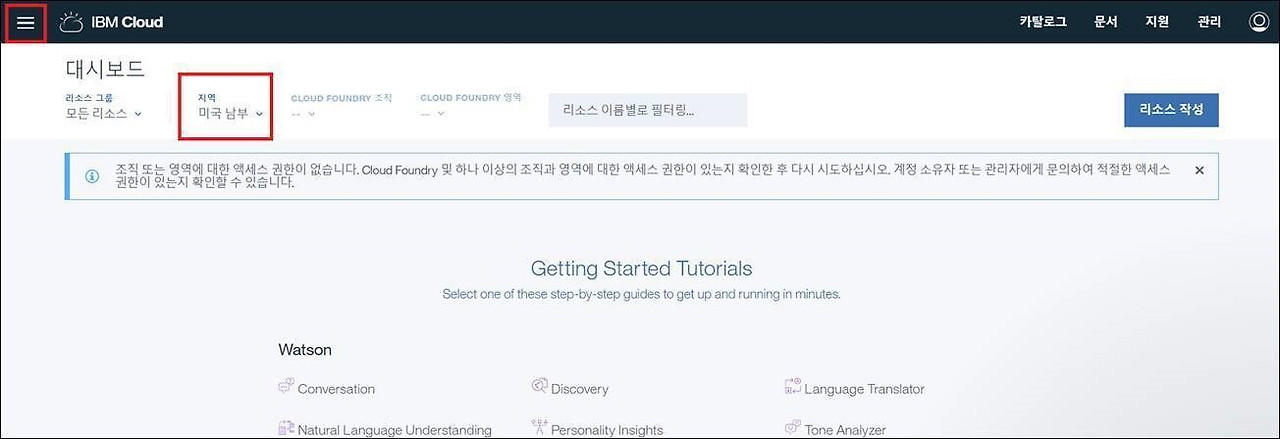Click the Natural Language Understanding icon

[x=285, y=428]
